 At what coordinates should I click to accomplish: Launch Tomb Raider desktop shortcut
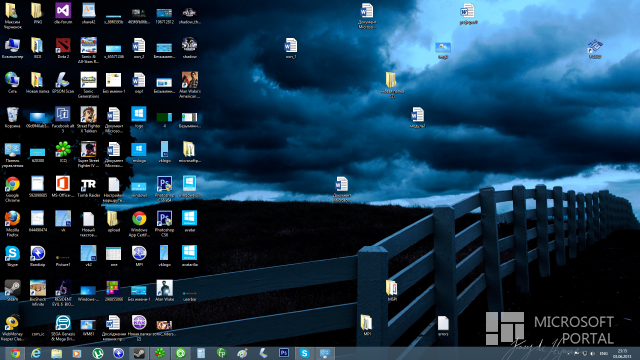pyautogui.click(x=88, y=184)
